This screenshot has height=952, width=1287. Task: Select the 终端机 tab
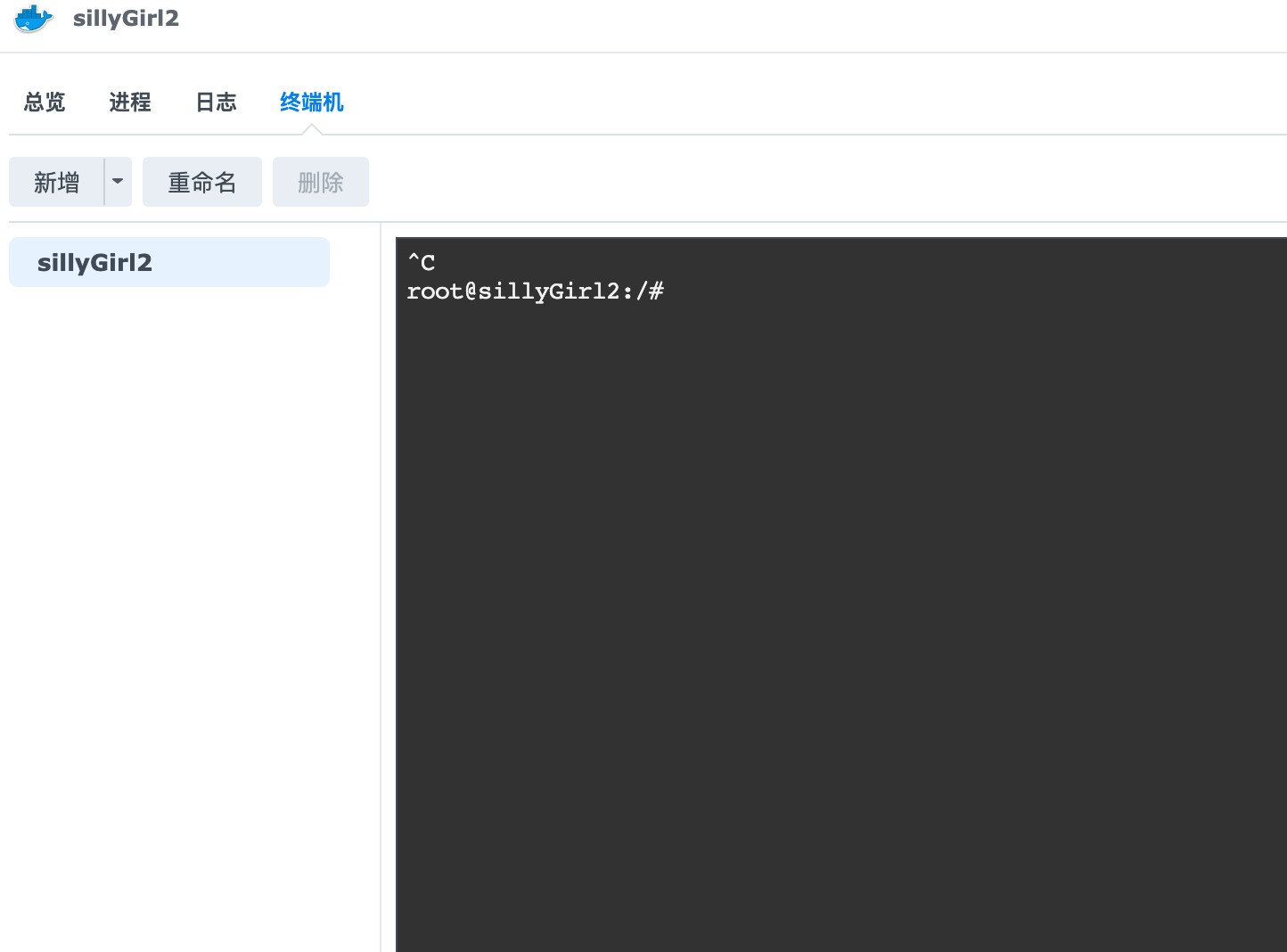point(311,103)
